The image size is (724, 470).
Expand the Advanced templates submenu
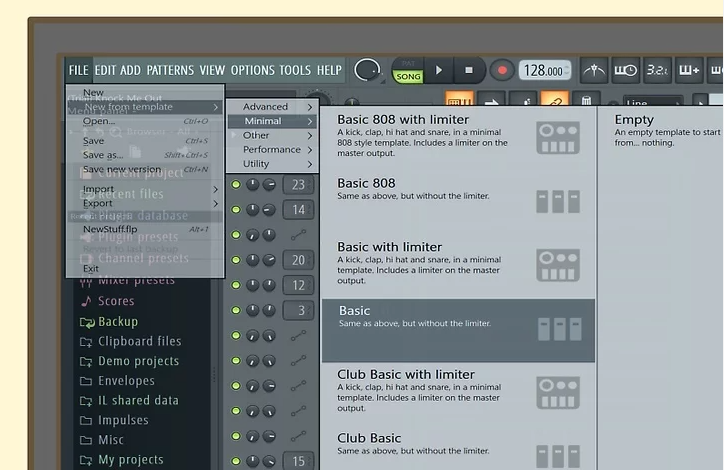point(273,107)
